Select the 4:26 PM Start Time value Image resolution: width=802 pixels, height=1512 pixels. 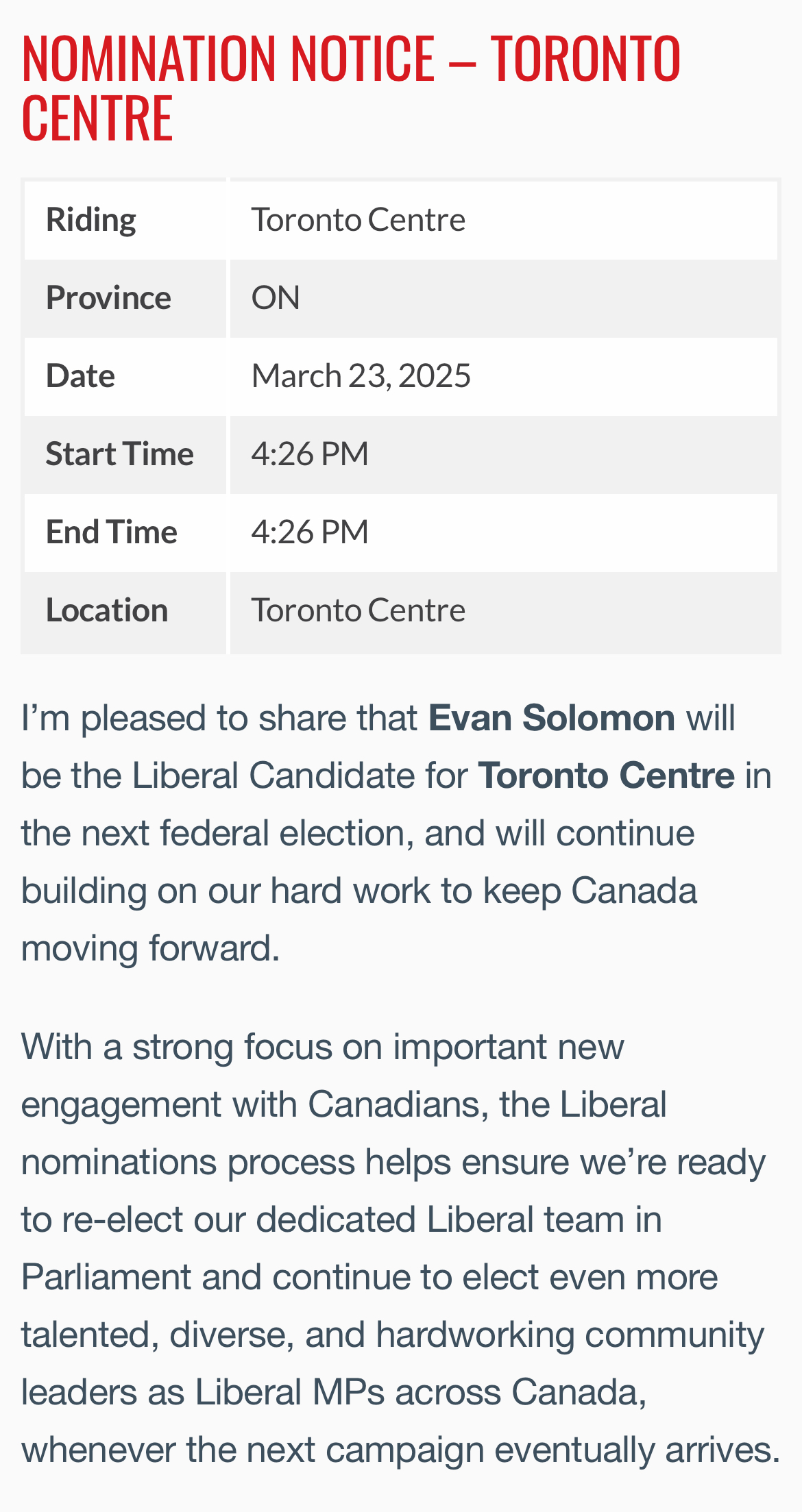point(310,454)
